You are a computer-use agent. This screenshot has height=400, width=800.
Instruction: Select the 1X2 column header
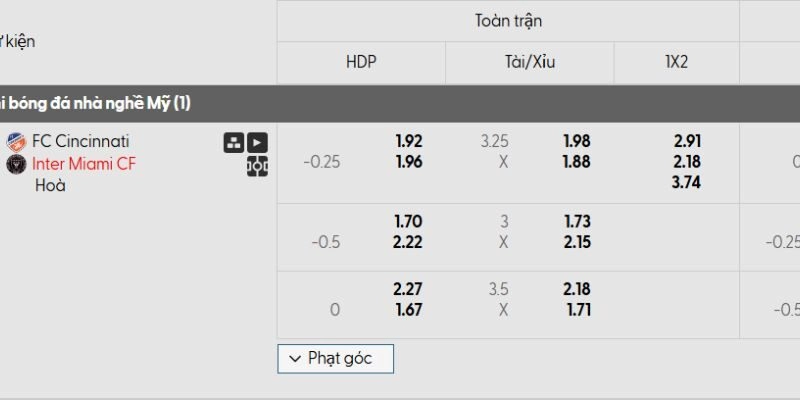pyautogui.click(x=677, y=62)
